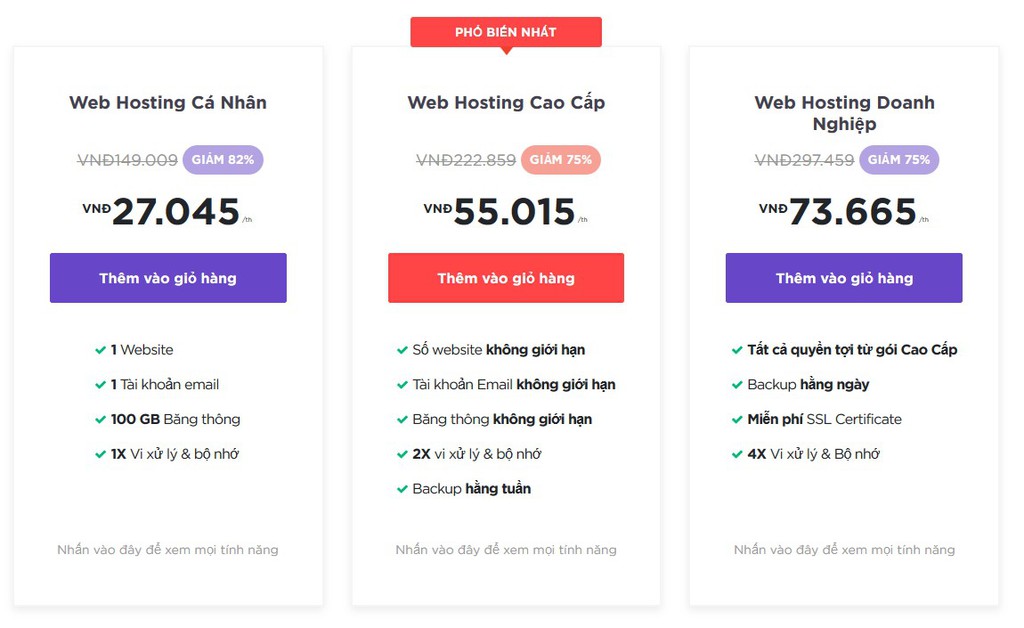This screenshot has width=1024, height=628.
Task: Click the checkmark next to '1 Tài khoản email'
Action: click(x=100, y=385)
